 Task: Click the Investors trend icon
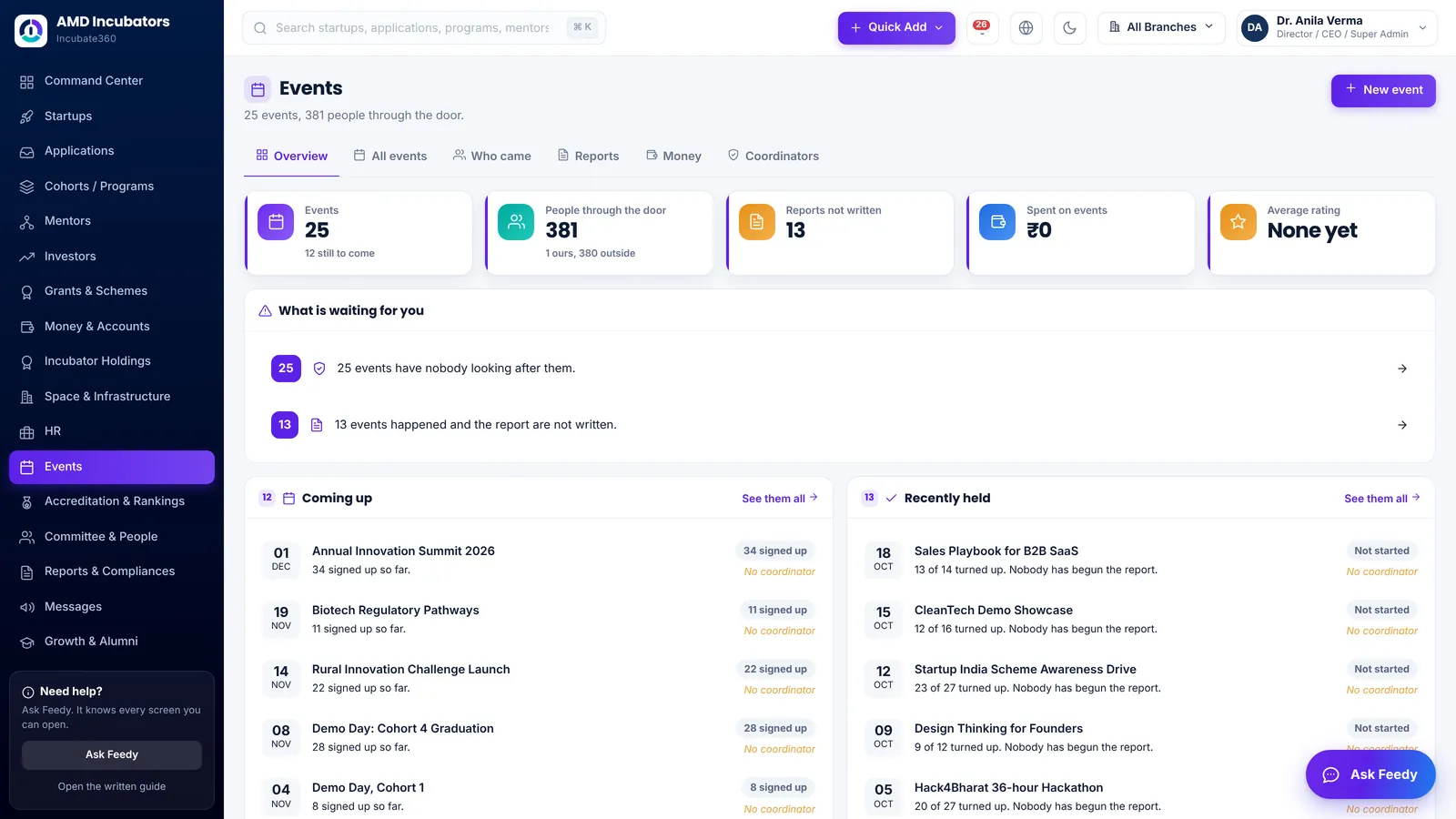pos(27,257)
